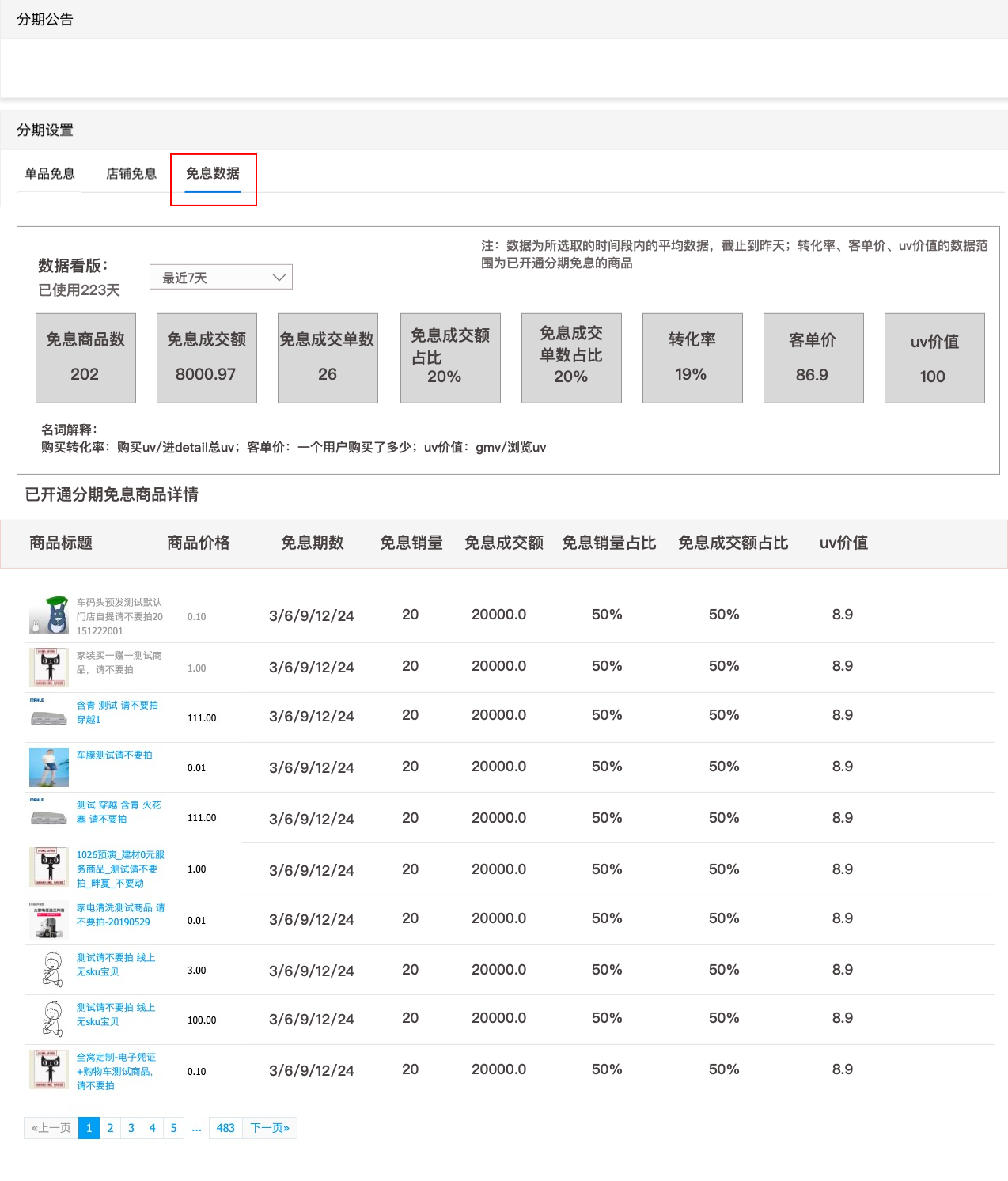This screenshot has width=1008, height=1181.
Task: Click thumbnail of 含青 测试 穿越1 product
Action: coord(49,717)
